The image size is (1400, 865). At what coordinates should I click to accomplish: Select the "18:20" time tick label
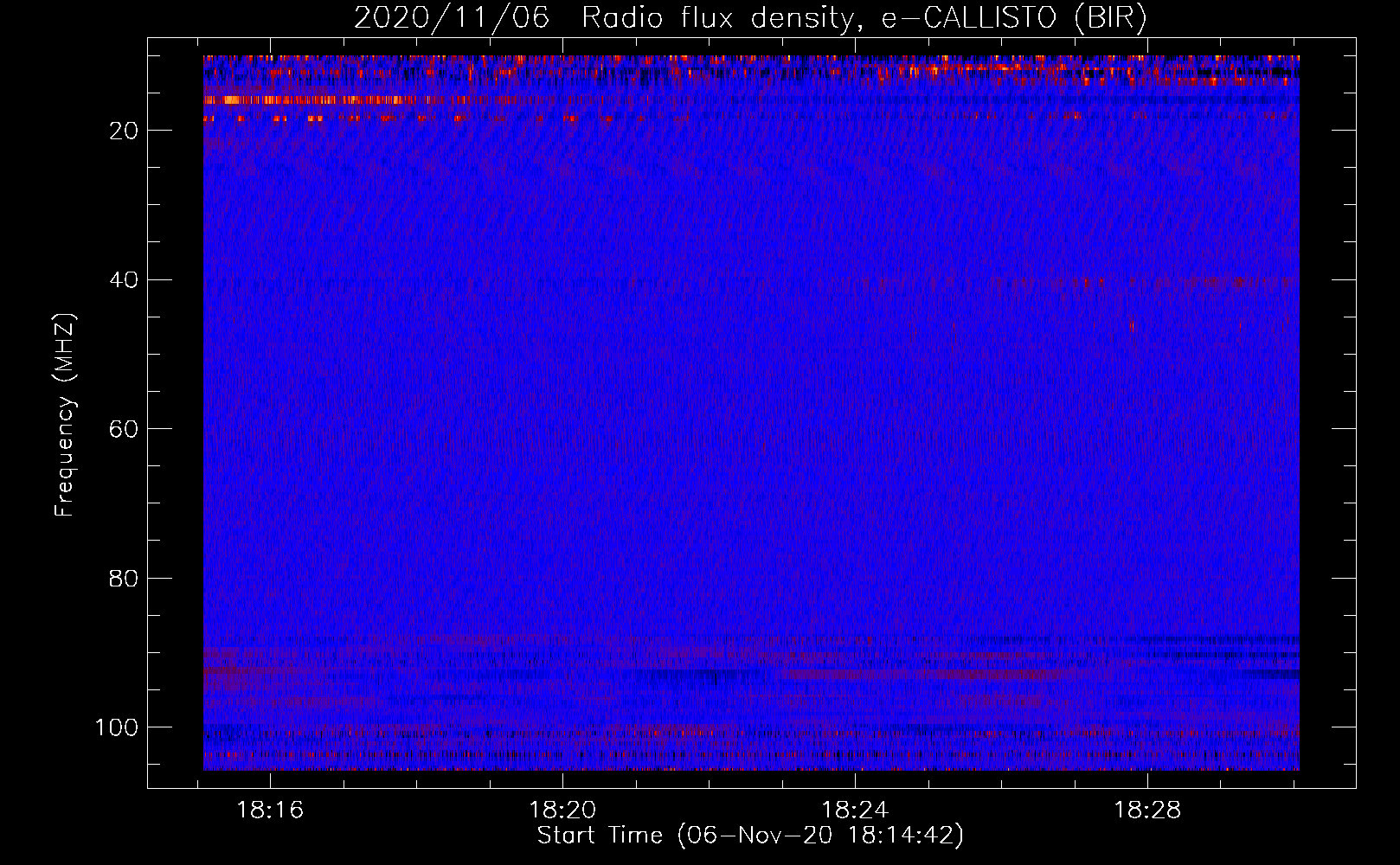(x=563, y=811)
